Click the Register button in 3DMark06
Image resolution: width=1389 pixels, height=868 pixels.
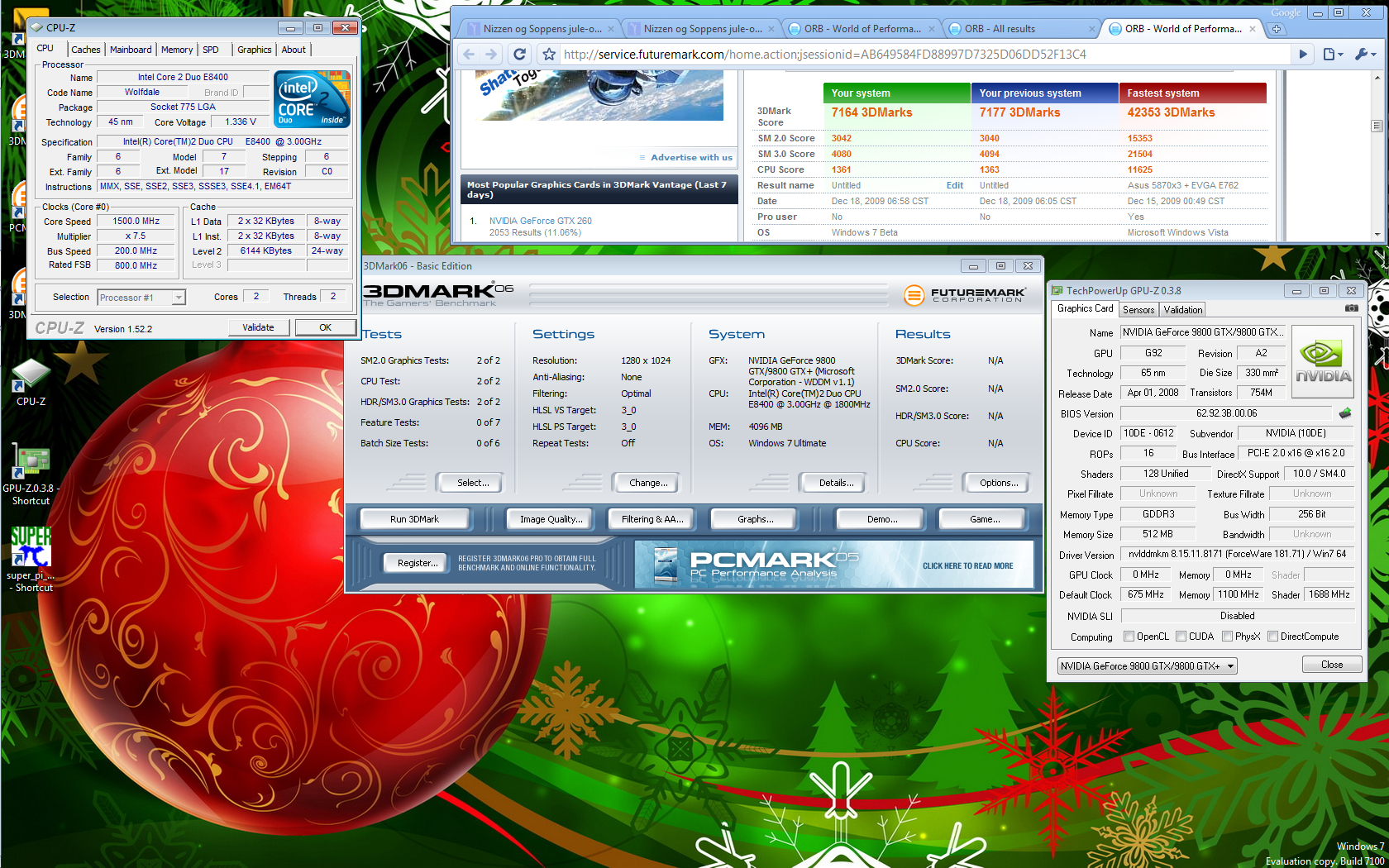tap(417, 563)
